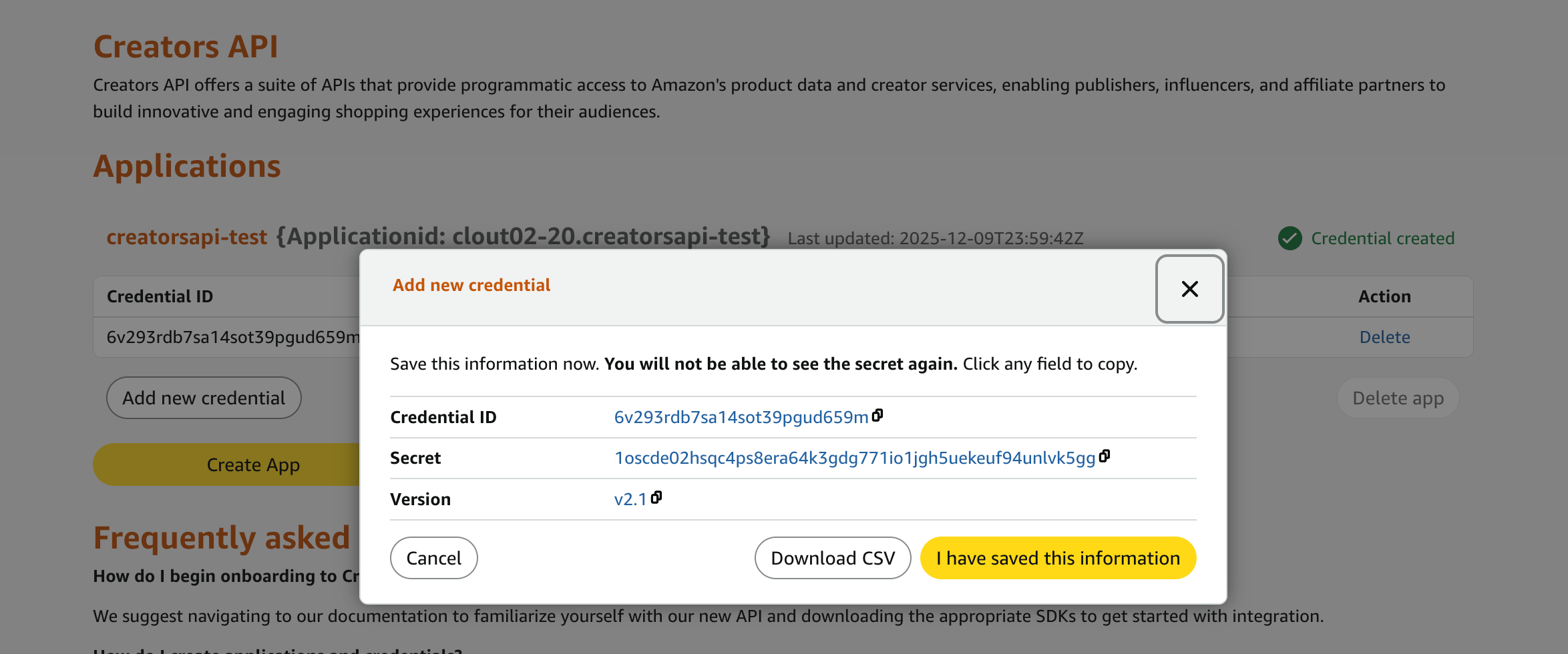Copy the Version using its copy icon
The width and height of the screenshot is (1568, 654).
point(657,497)
